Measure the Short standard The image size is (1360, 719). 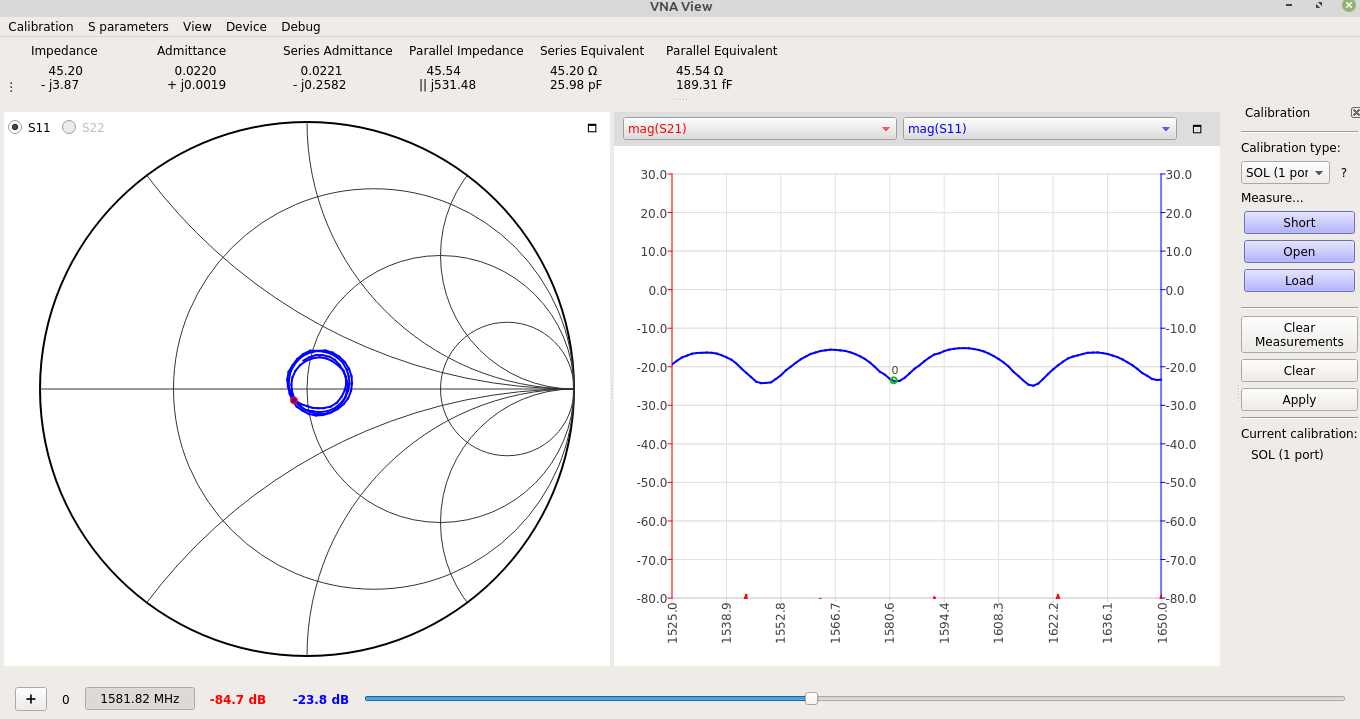tap(1299, 223)
